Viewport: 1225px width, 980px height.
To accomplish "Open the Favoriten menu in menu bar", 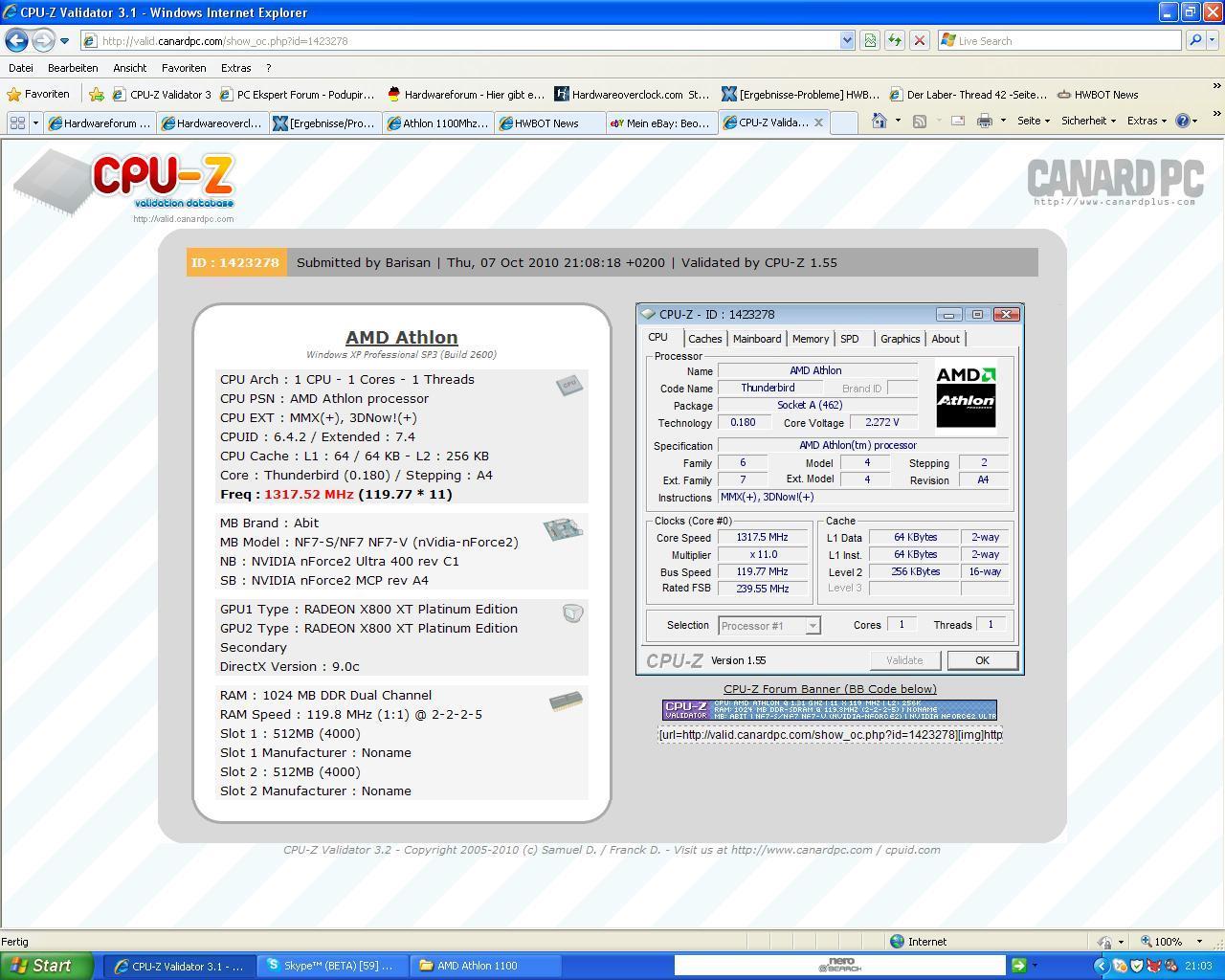I will point(184,68).
